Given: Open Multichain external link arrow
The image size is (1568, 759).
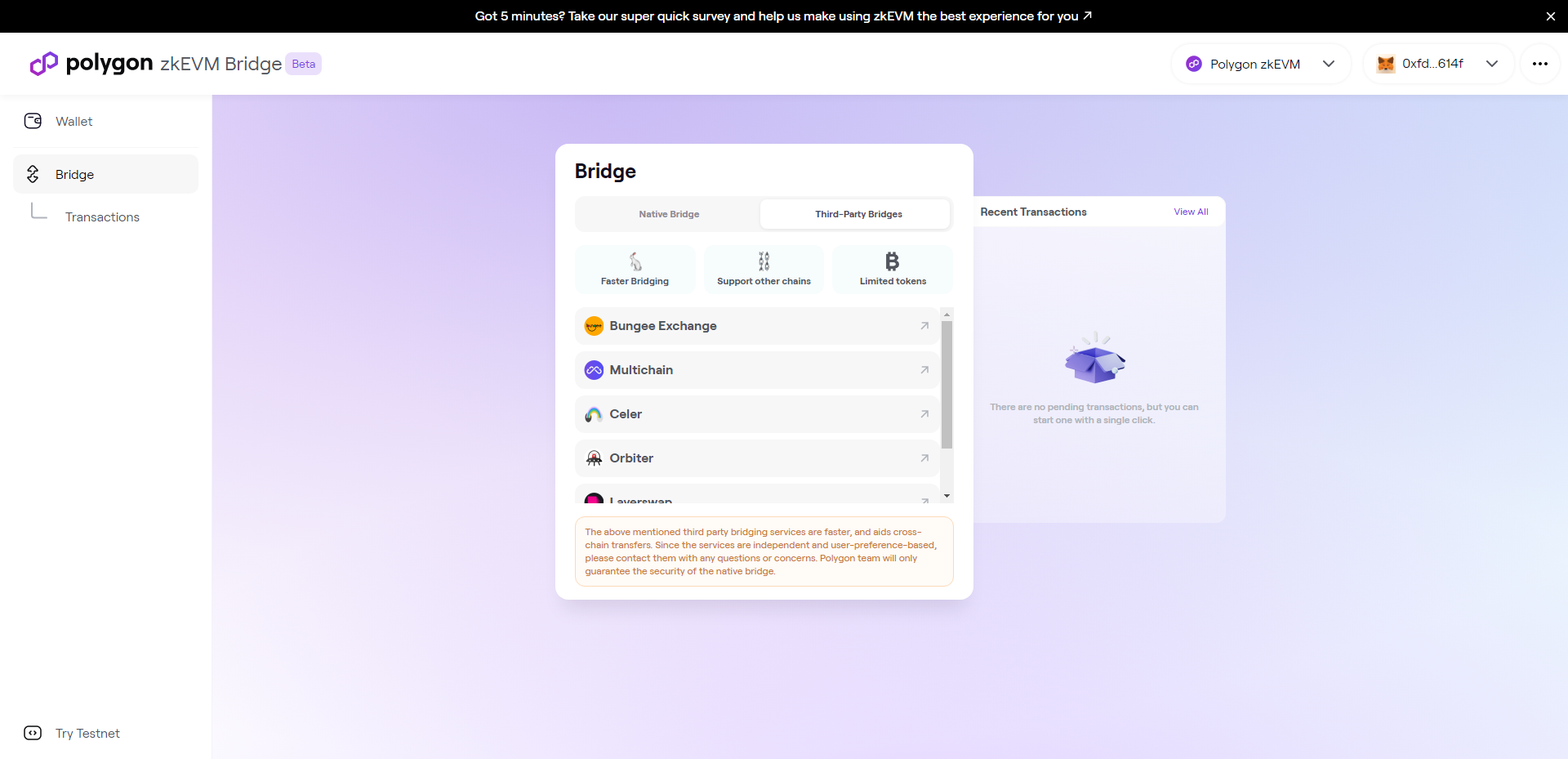Looking at the screenshot, I should (924, 370).
